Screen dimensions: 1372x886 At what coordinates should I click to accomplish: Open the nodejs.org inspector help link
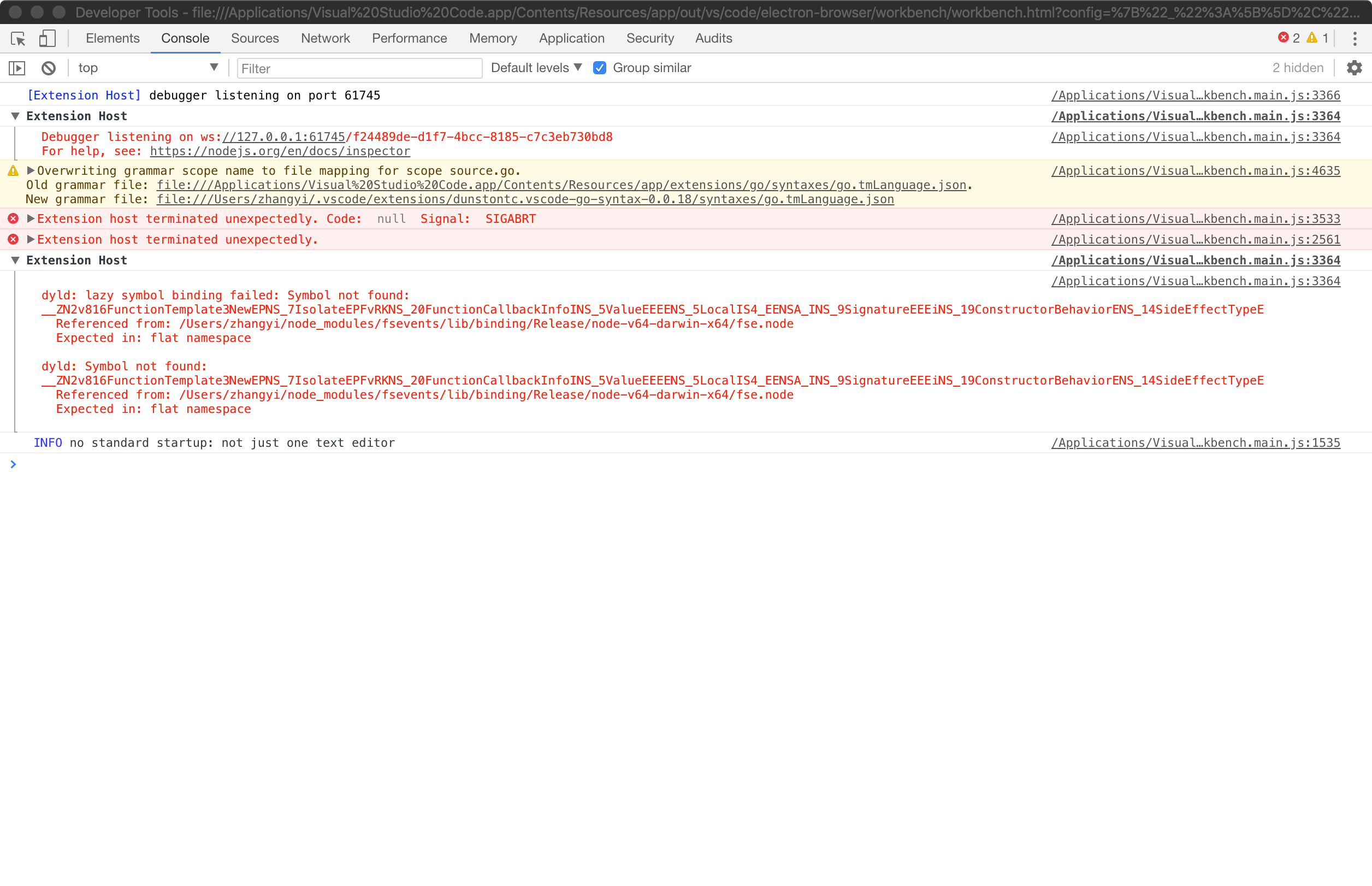click(280, 151)
